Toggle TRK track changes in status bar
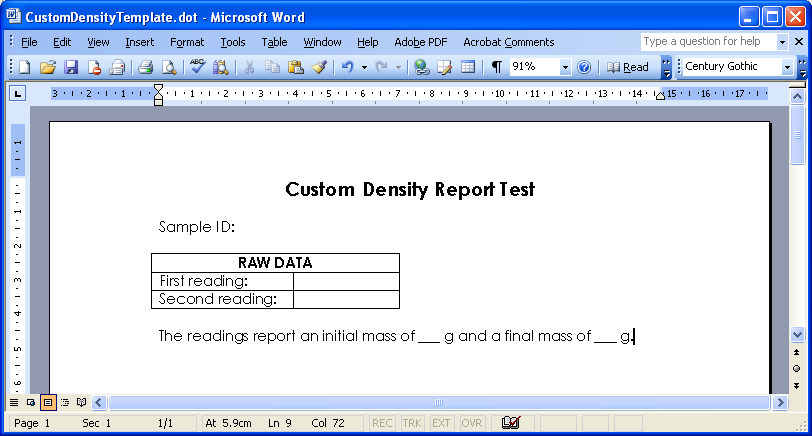812x436 pixels. tap(412, 423)
